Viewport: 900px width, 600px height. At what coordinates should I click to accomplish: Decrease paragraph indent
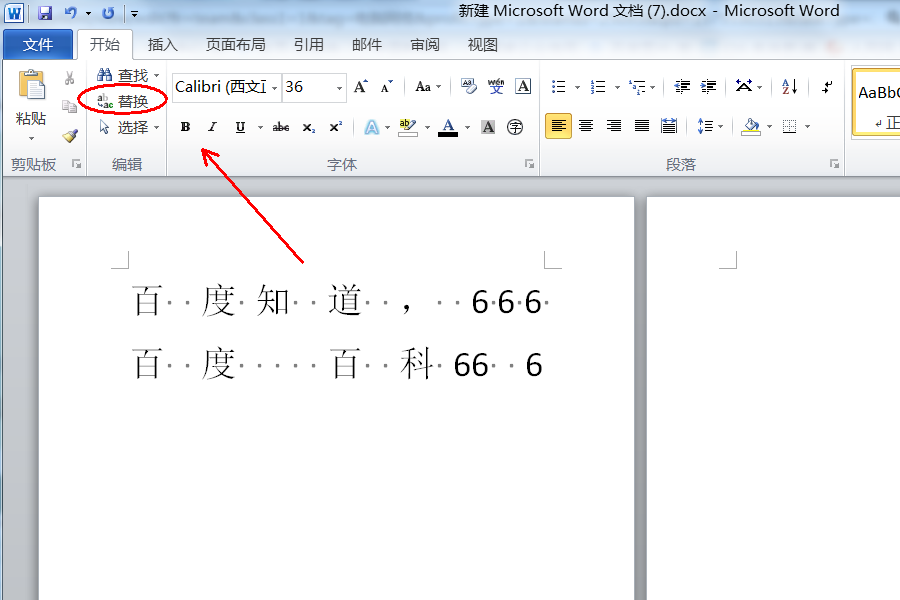pyautogui.click(x=682, y=87)
